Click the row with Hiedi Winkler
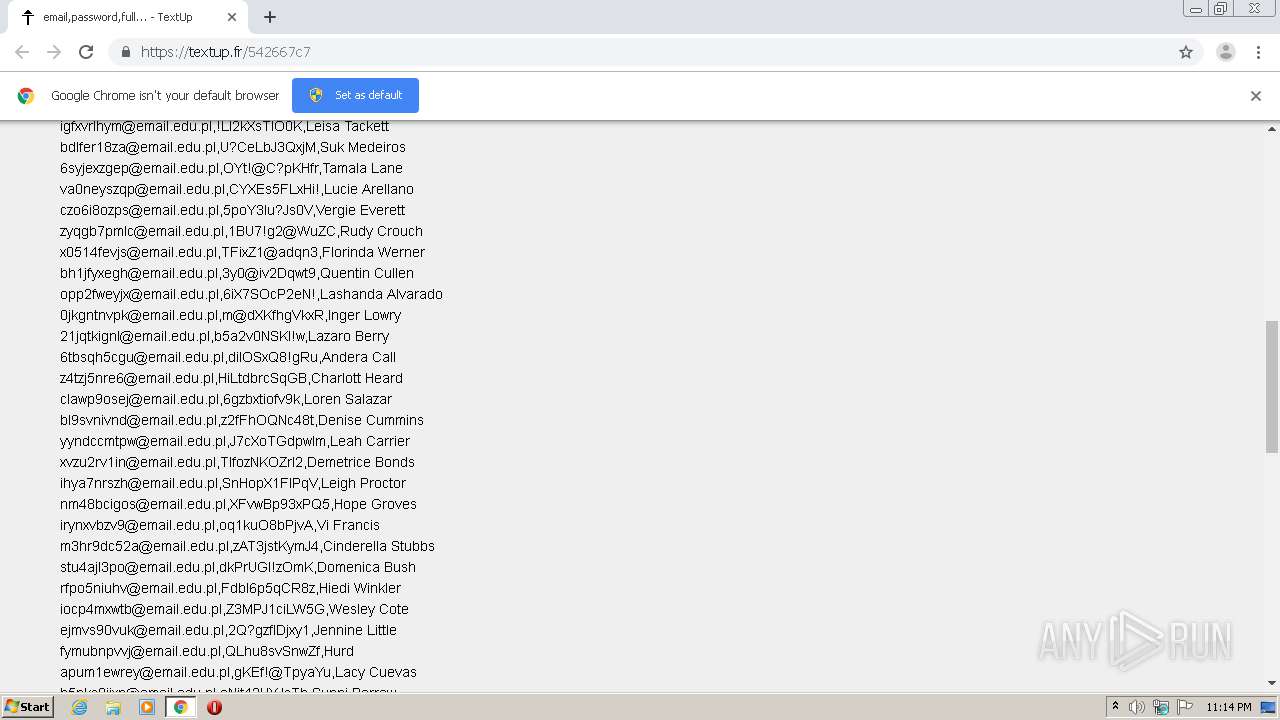Image resolution: width=1280 pixels, height=720 pixels. click(x=230, y=588)
